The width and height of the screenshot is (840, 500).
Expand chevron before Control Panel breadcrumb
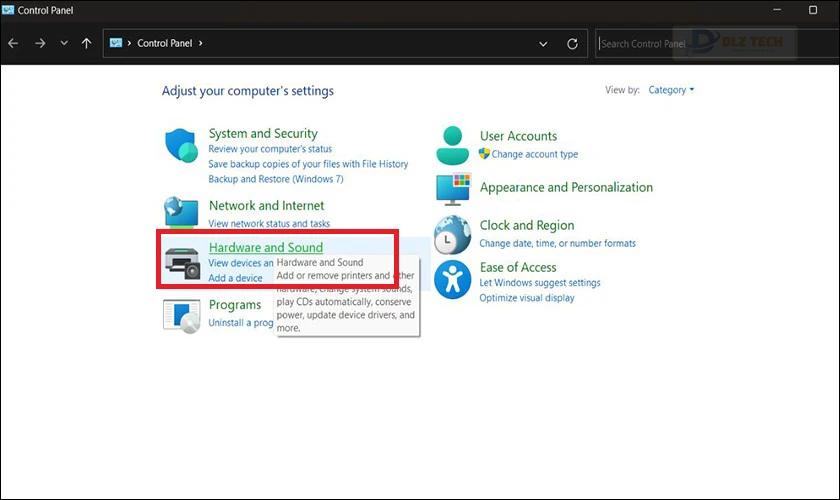click(x=129, y=43)
